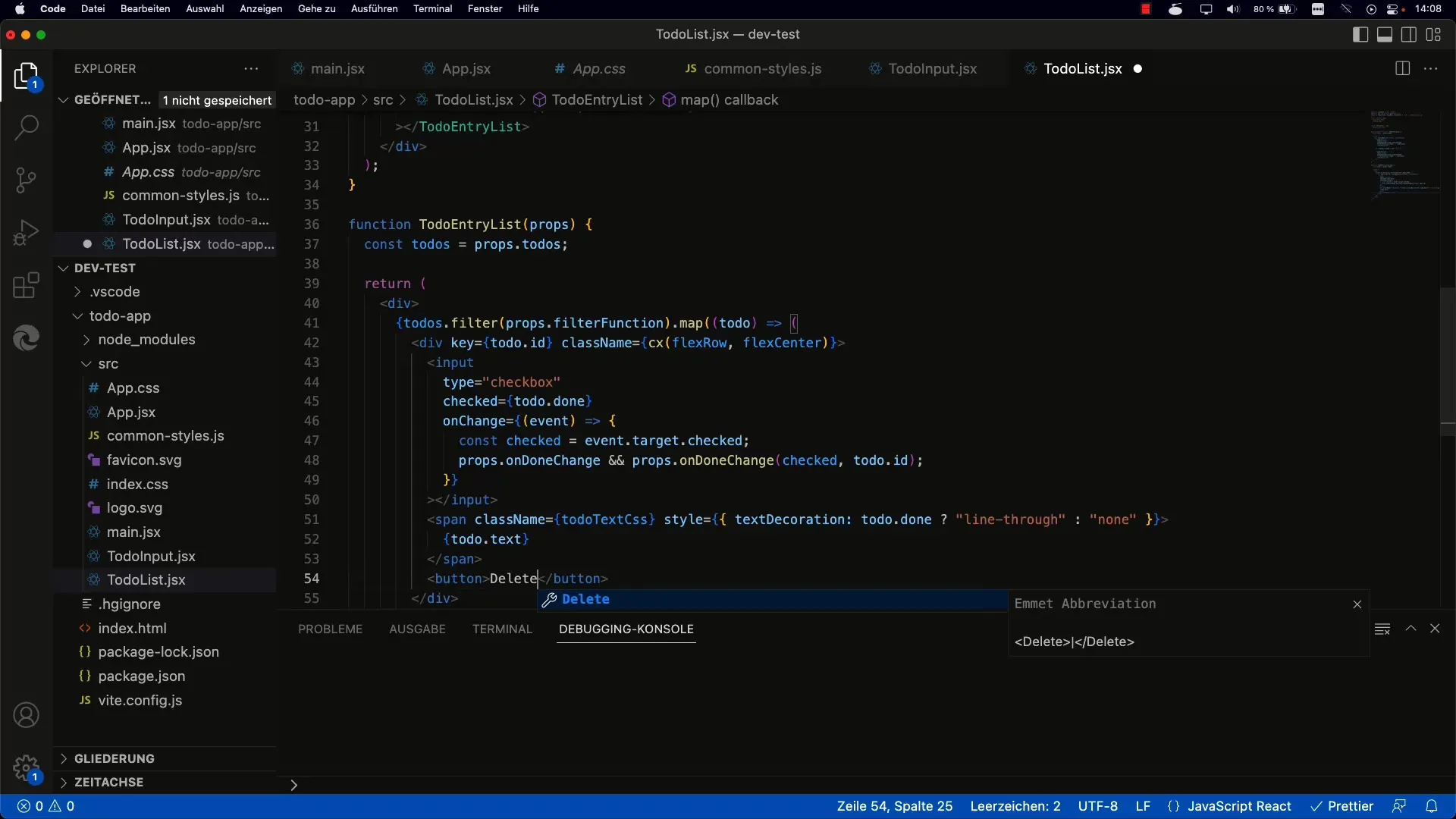Click the editor minimap preview
Screen dimensions: 1456x819
click(x=1404, y=155)
